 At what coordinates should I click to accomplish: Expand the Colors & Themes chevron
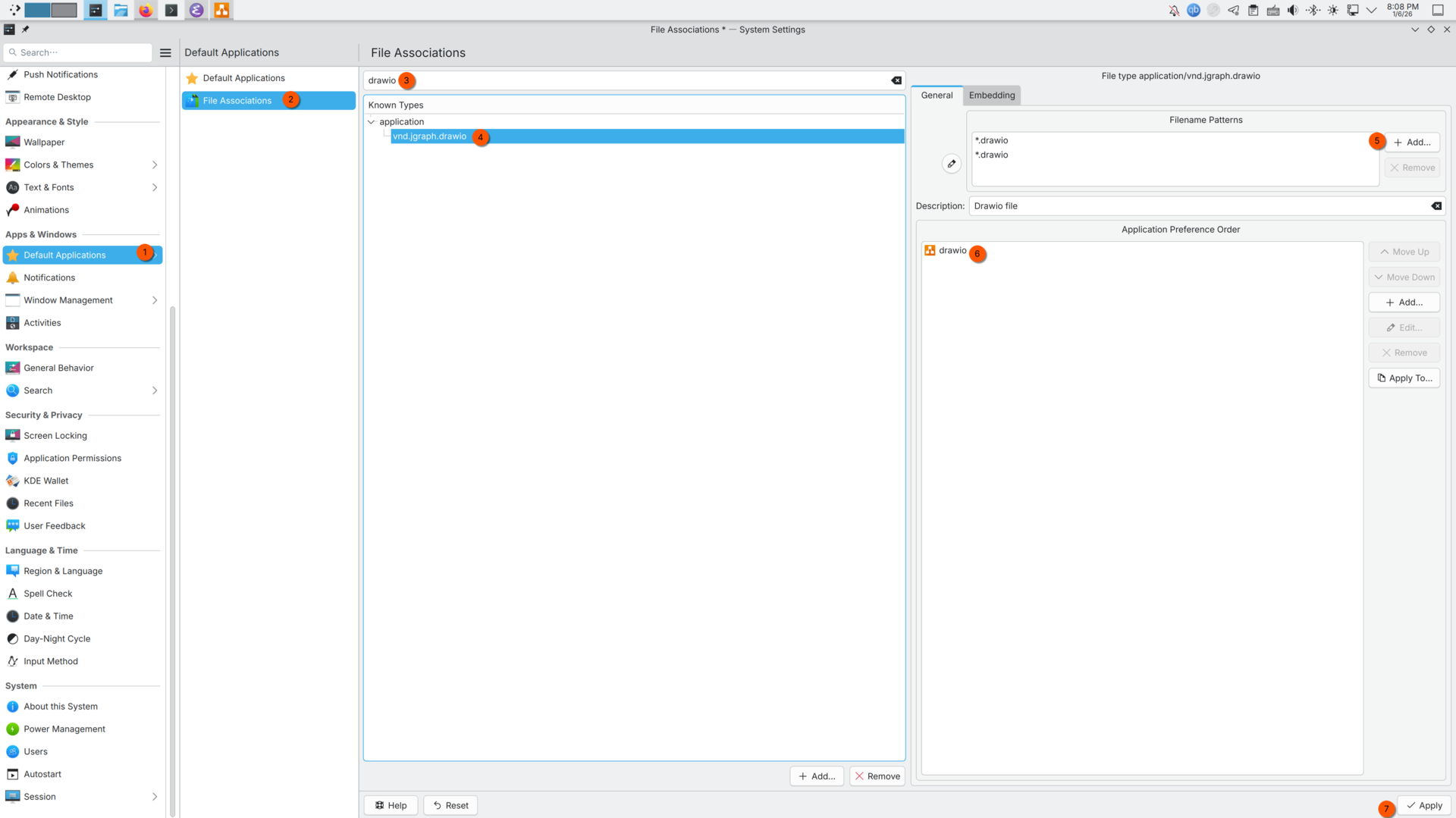pos(155,165)
